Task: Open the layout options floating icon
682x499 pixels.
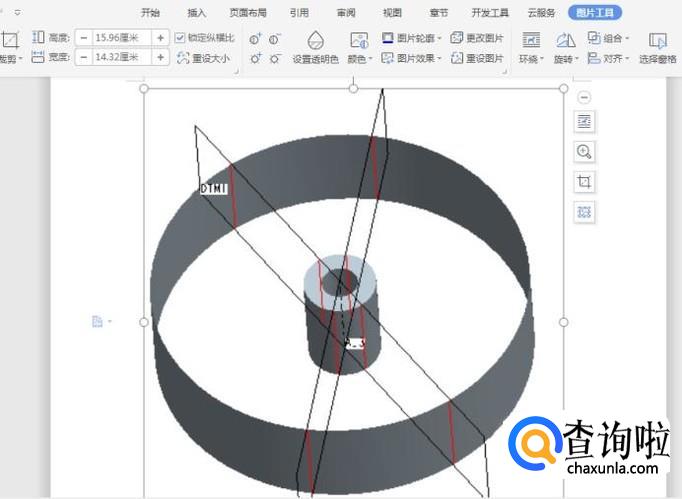Action: click(x=585, y=122)
